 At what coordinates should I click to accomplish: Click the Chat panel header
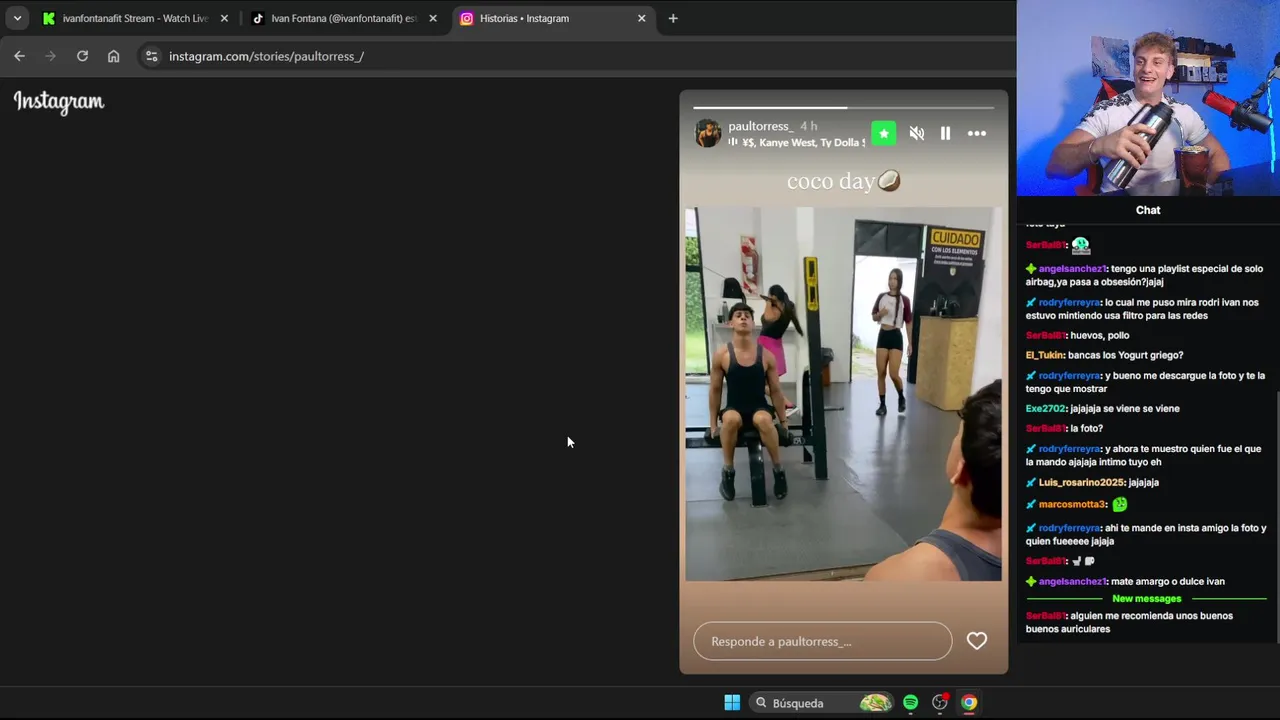[1148, 210]
